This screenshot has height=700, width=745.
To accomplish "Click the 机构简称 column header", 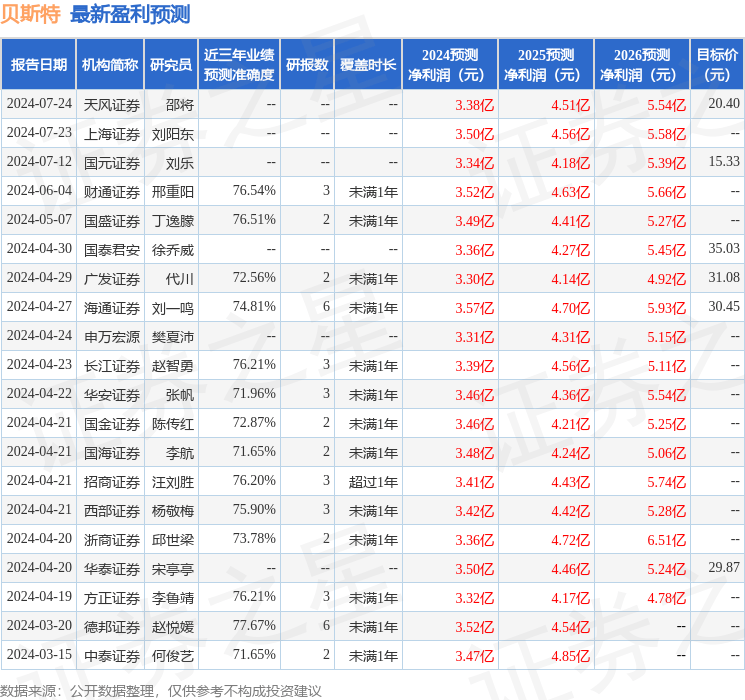I will click(110, 64).
